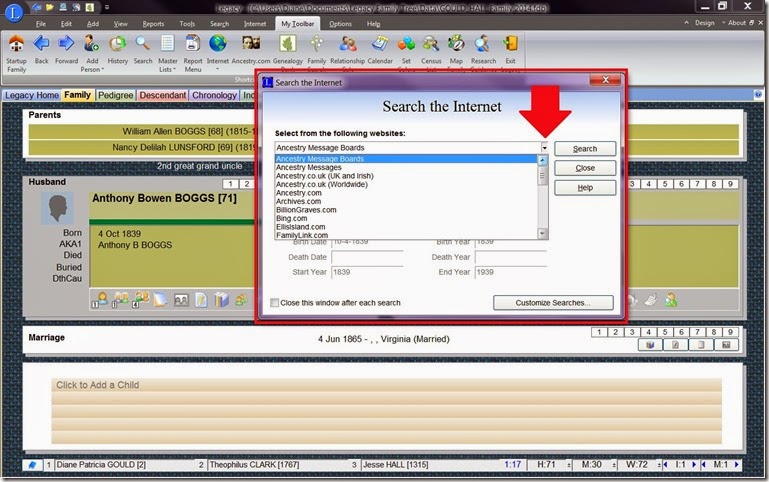Open bookmark Diane Patricia GOULD [2]
This screenshot has width=769, height=482.
pos(124,464)
